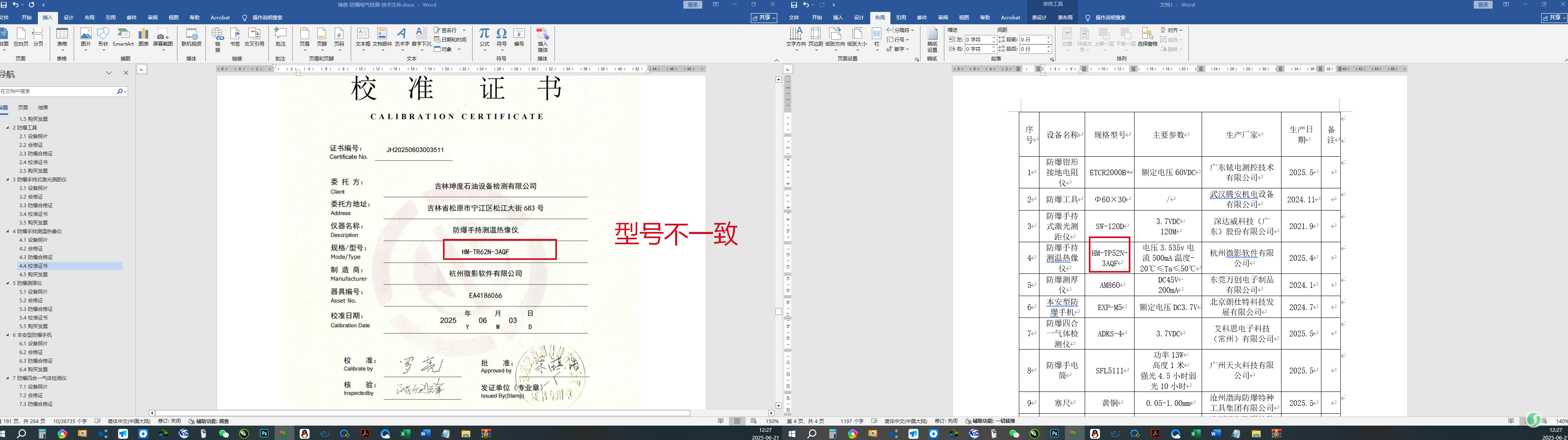
Task: Open the Acrobat tab in left Word window
Action: (220, 18)
